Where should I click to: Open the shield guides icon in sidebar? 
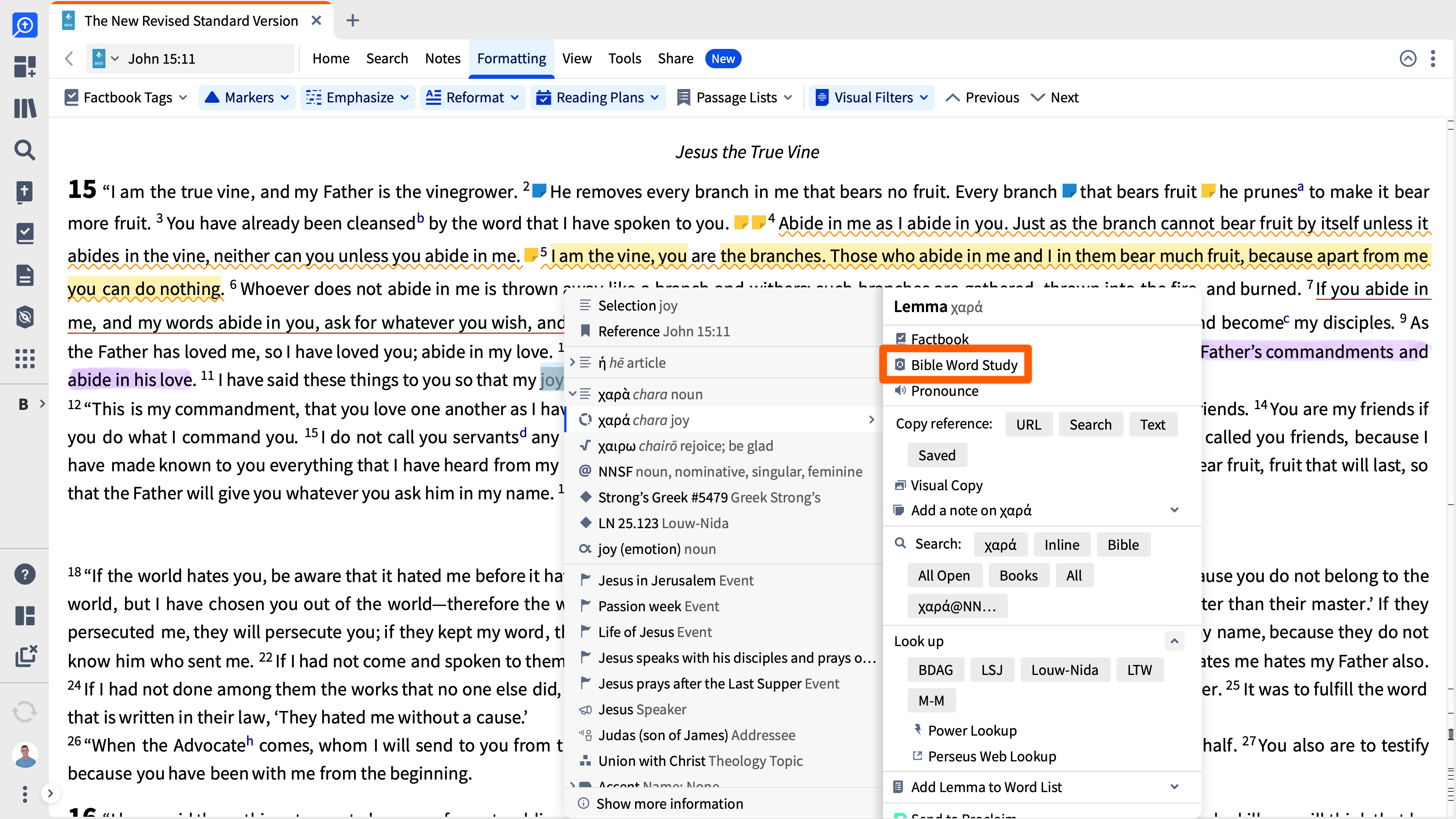(25, 317)
